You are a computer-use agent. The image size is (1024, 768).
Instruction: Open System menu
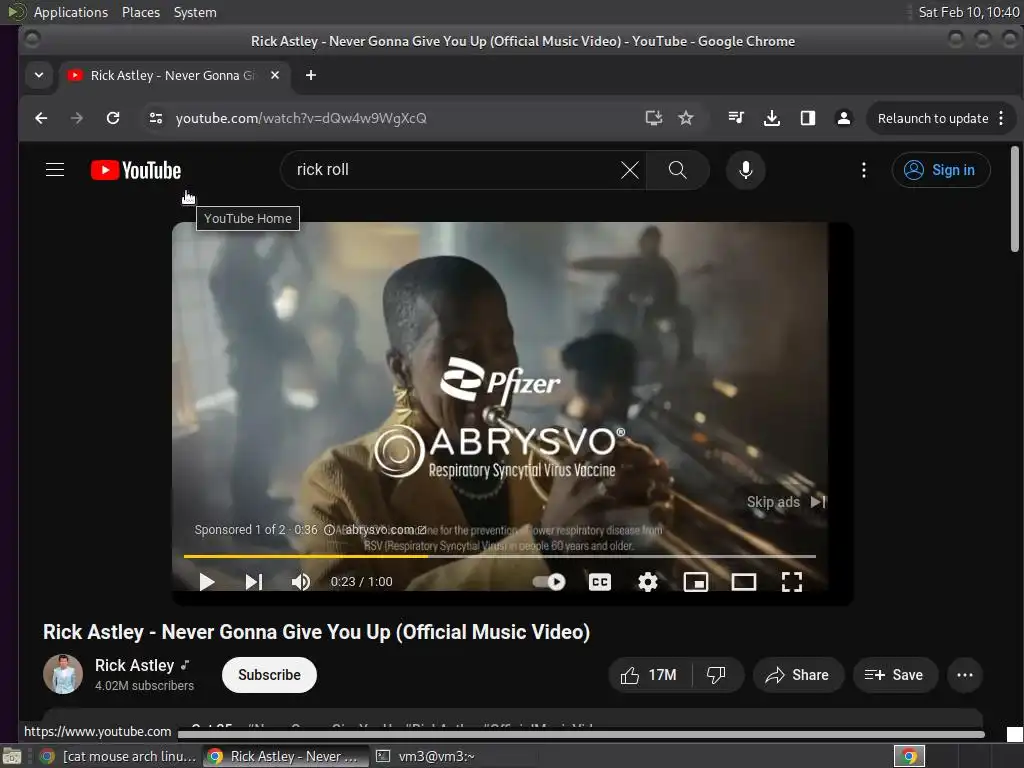(195, 12)
